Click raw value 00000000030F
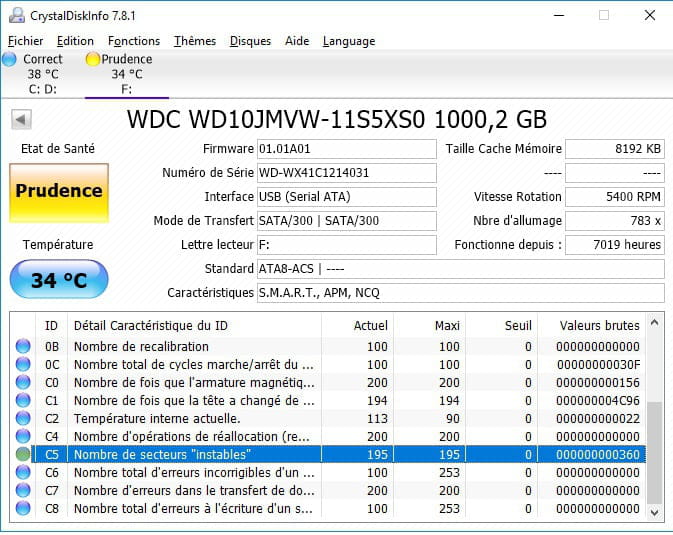Viewport: 673px width, 535px height. point(598,365)
